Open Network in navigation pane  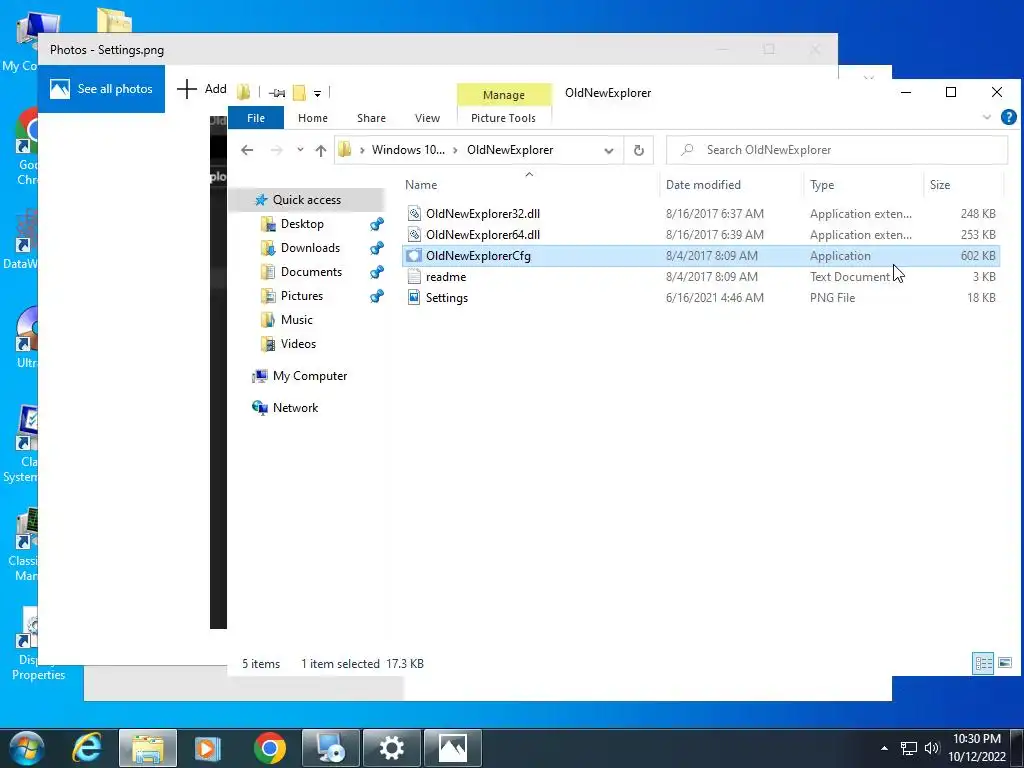(x=295, y=408)
